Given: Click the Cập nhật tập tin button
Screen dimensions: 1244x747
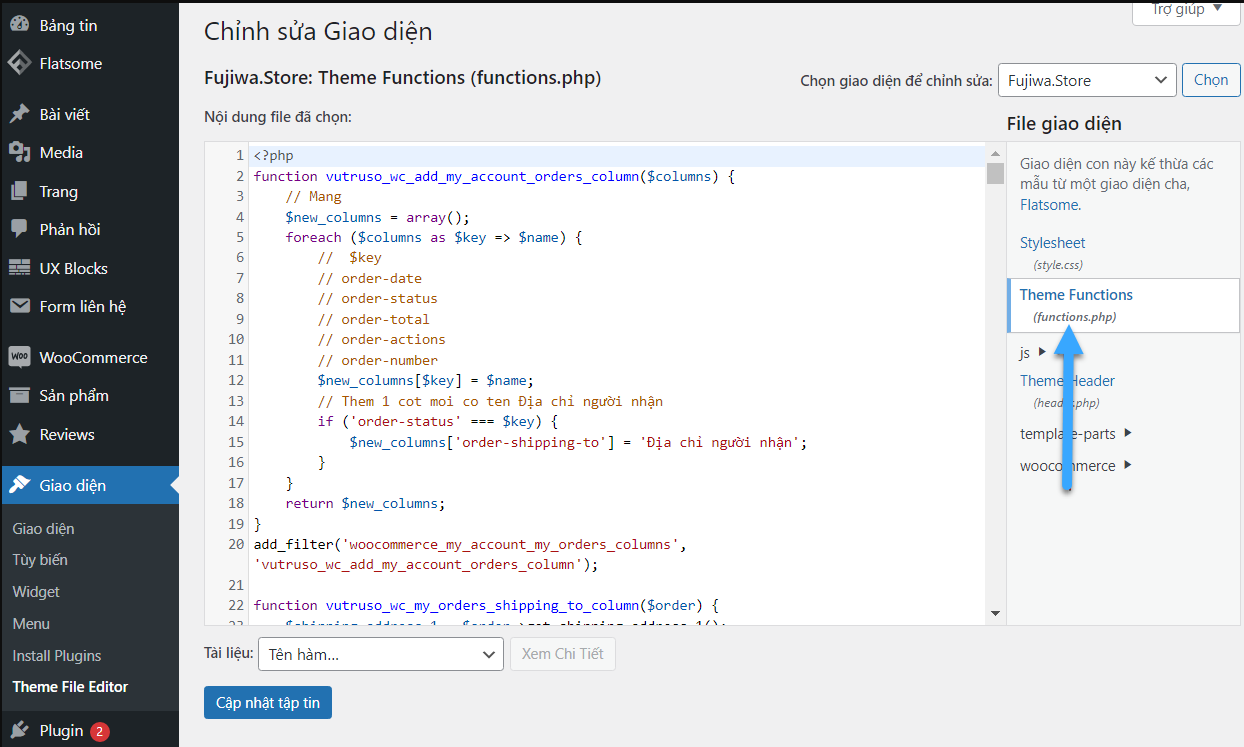Looking at the screenshot, I should tap(268, 702).
